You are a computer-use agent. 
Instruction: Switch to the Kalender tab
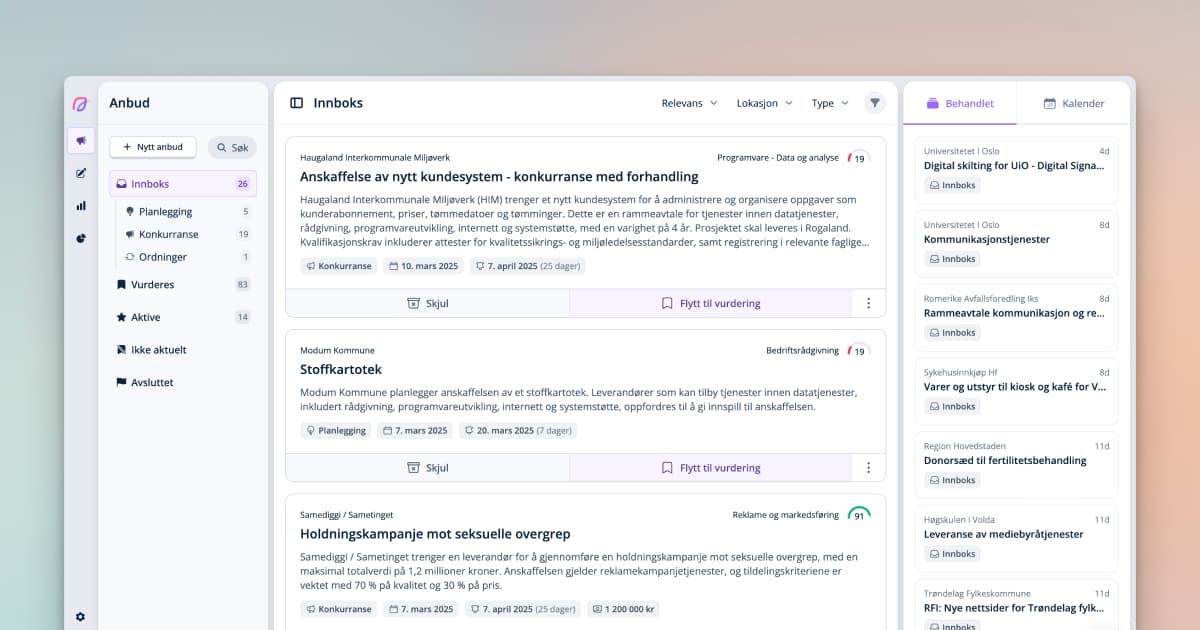pos(1074,102)
